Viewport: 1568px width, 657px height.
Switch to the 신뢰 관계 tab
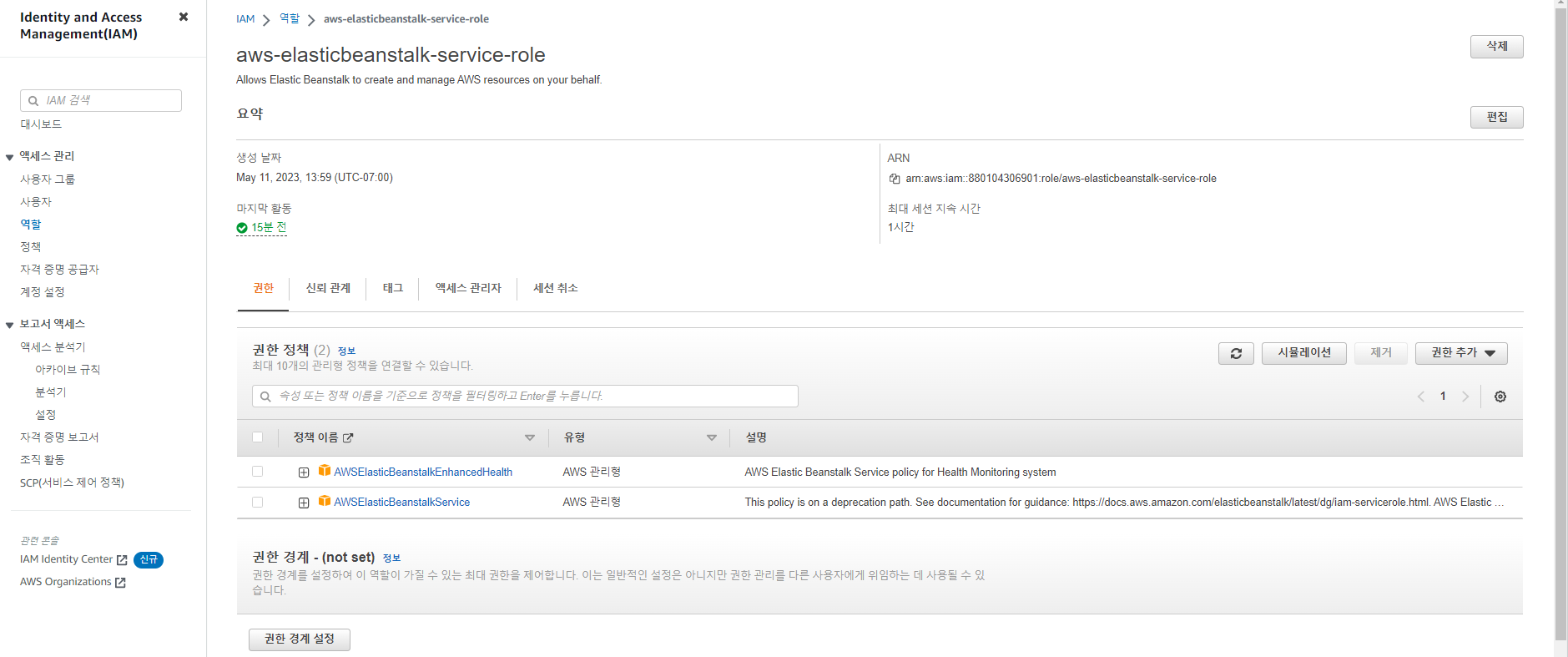point(328,288)
